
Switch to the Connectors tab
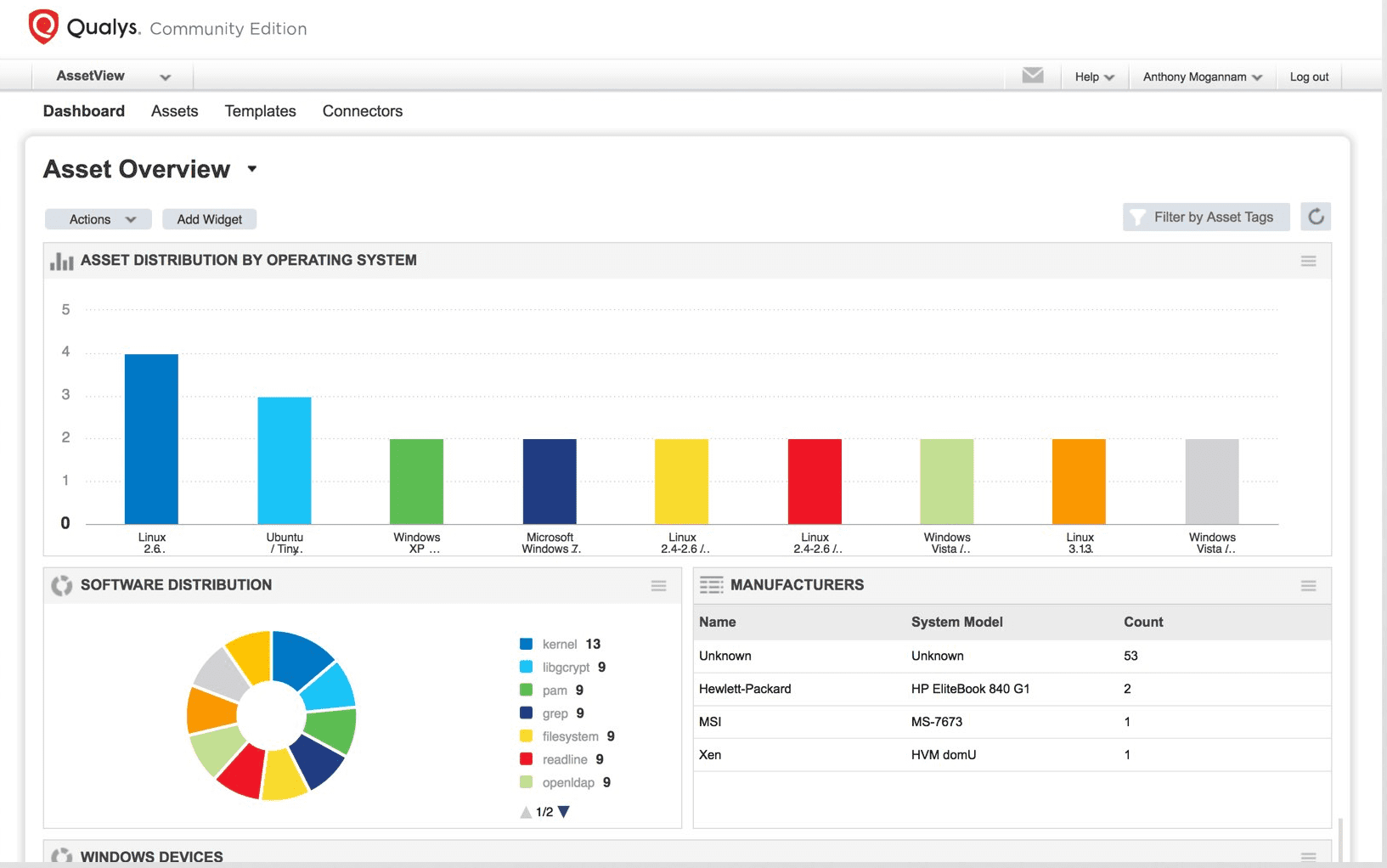tap(362, 110)
